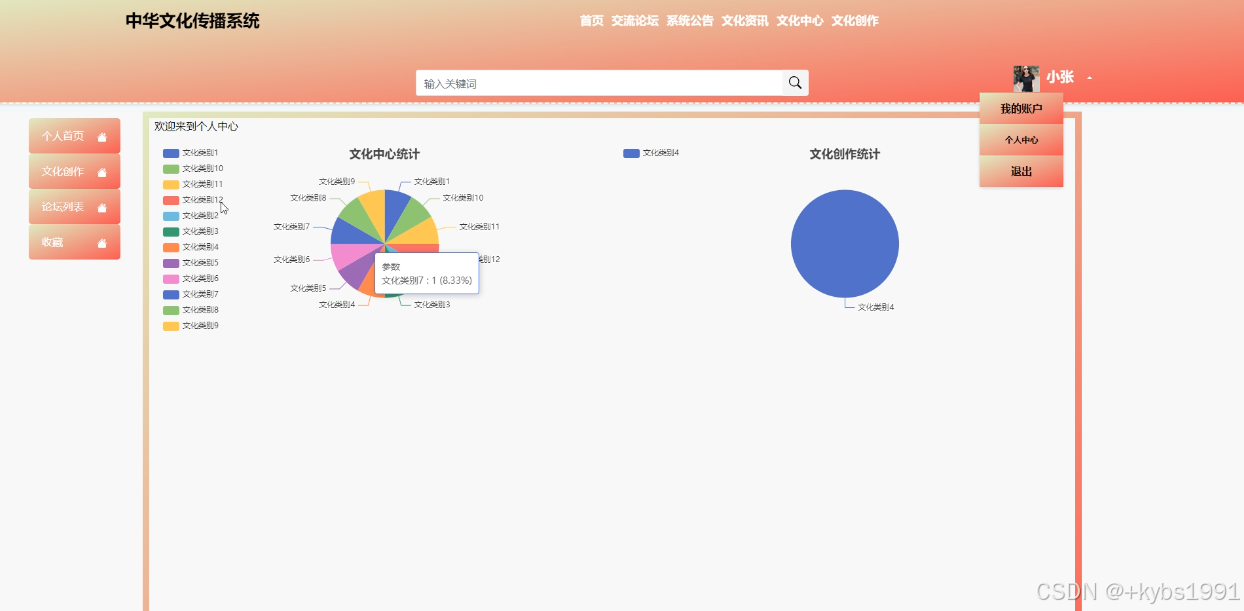This screenshot has height=611, width=1244.
Task: Open the 交流论坛 menu item
Action: (633, 19)
